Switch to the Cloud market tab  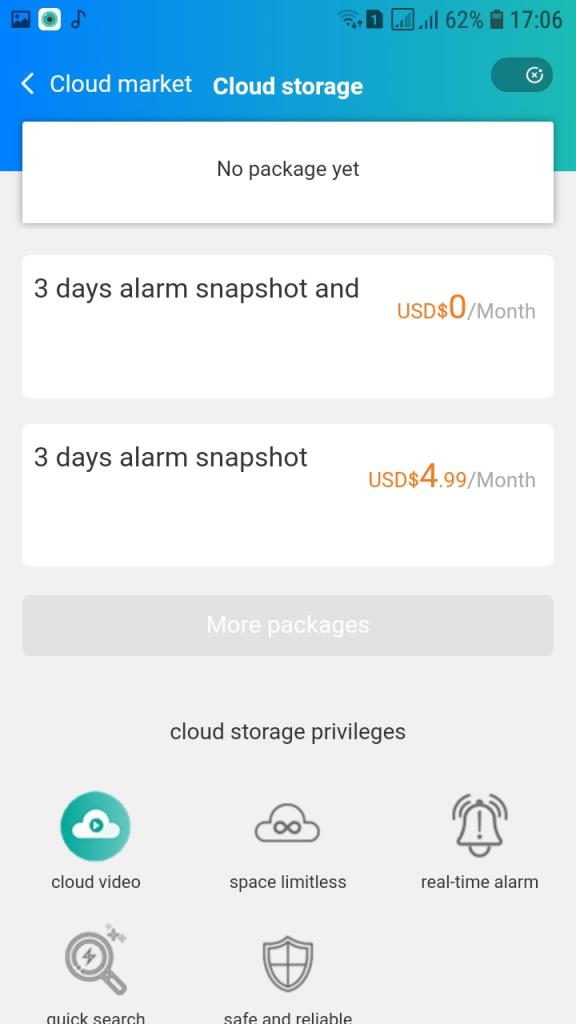121,84
